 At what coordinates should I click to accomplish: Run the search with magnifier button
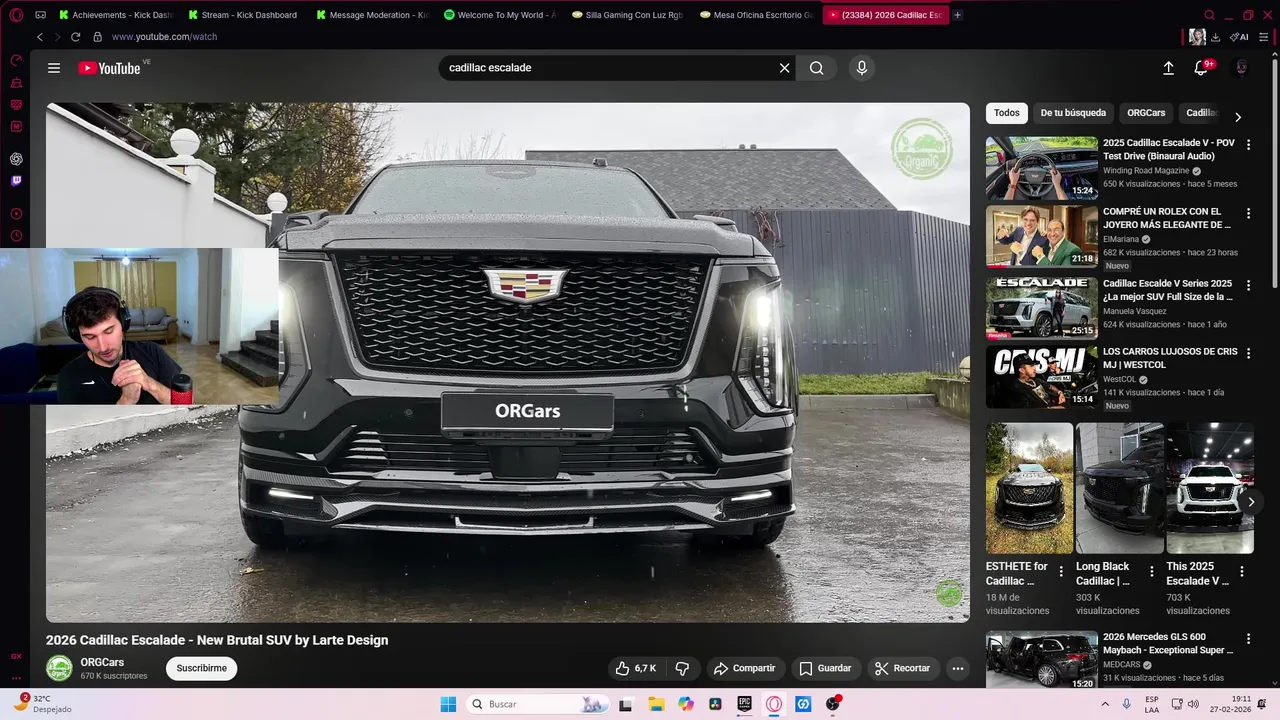click(x=817, y=68)
